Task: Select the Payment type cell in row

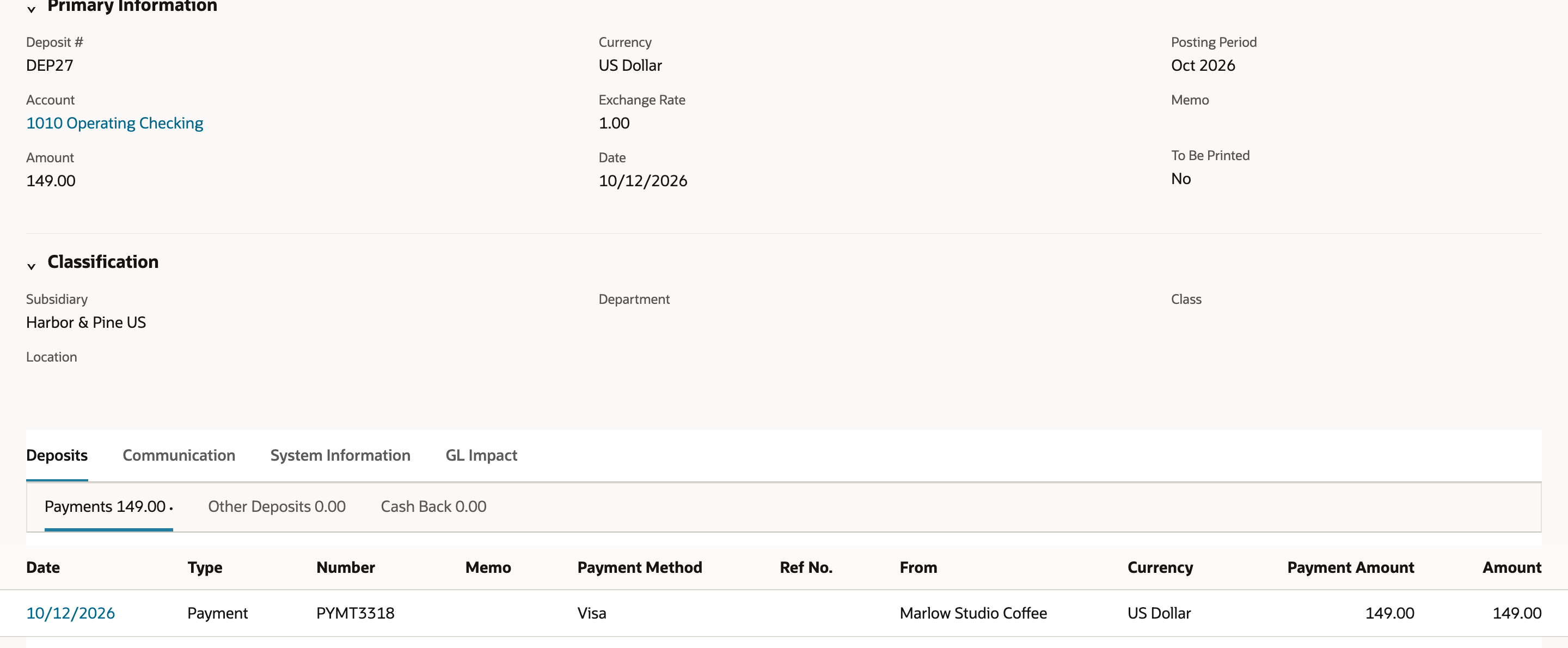Action: 217,613
